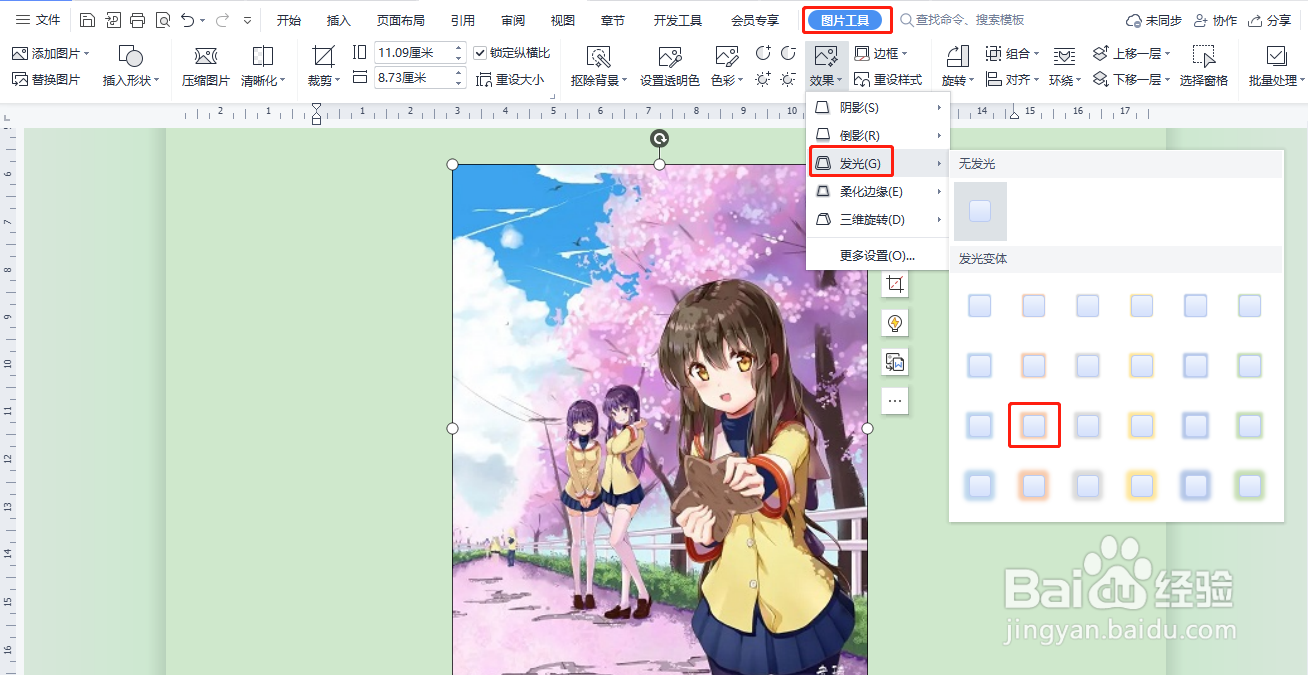The height and width of the screenshot is (675, 1308).
Task: Open 倒影(R) Reflection submenu
Action: tap(878, 135)
